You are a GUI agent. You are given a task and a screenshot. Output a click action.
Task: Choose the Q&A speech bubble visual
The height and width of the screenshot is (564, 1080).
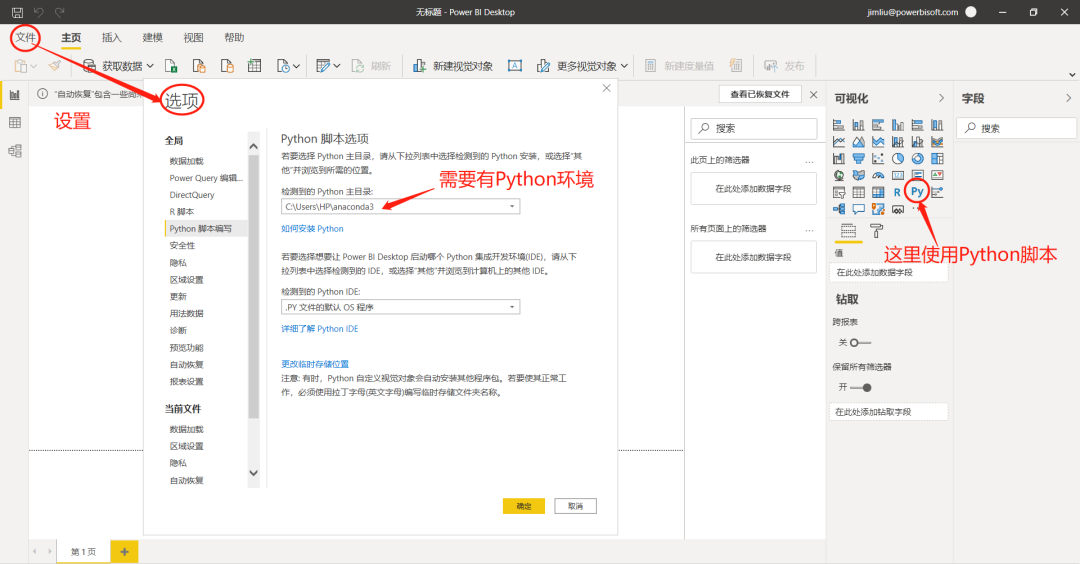pyautogui.click(x=858, y=209)
